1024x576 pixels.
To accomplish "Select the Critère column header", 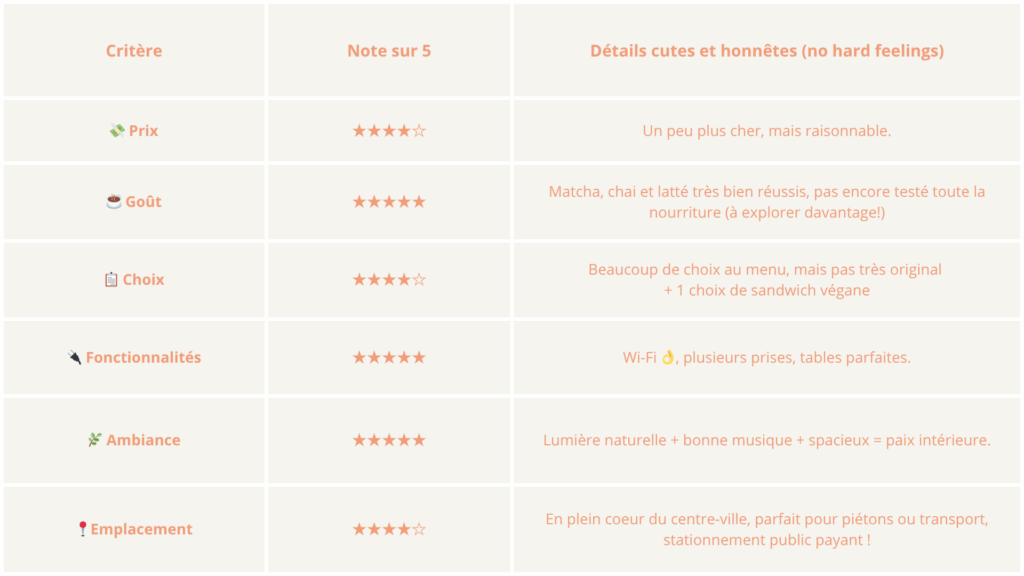I will [134, 51].
